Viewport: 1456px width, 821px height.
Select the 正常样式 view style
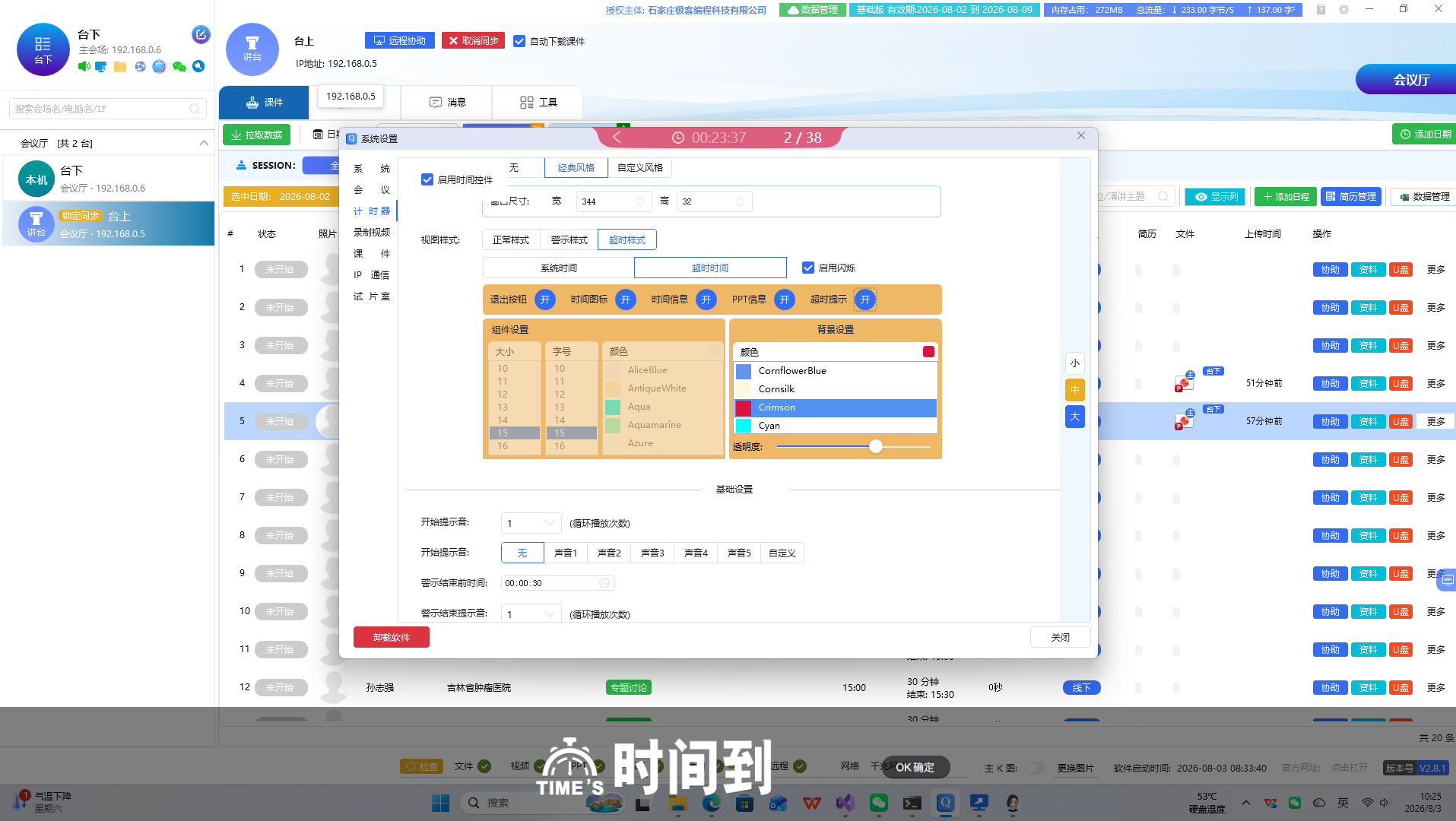click(511, 240)
